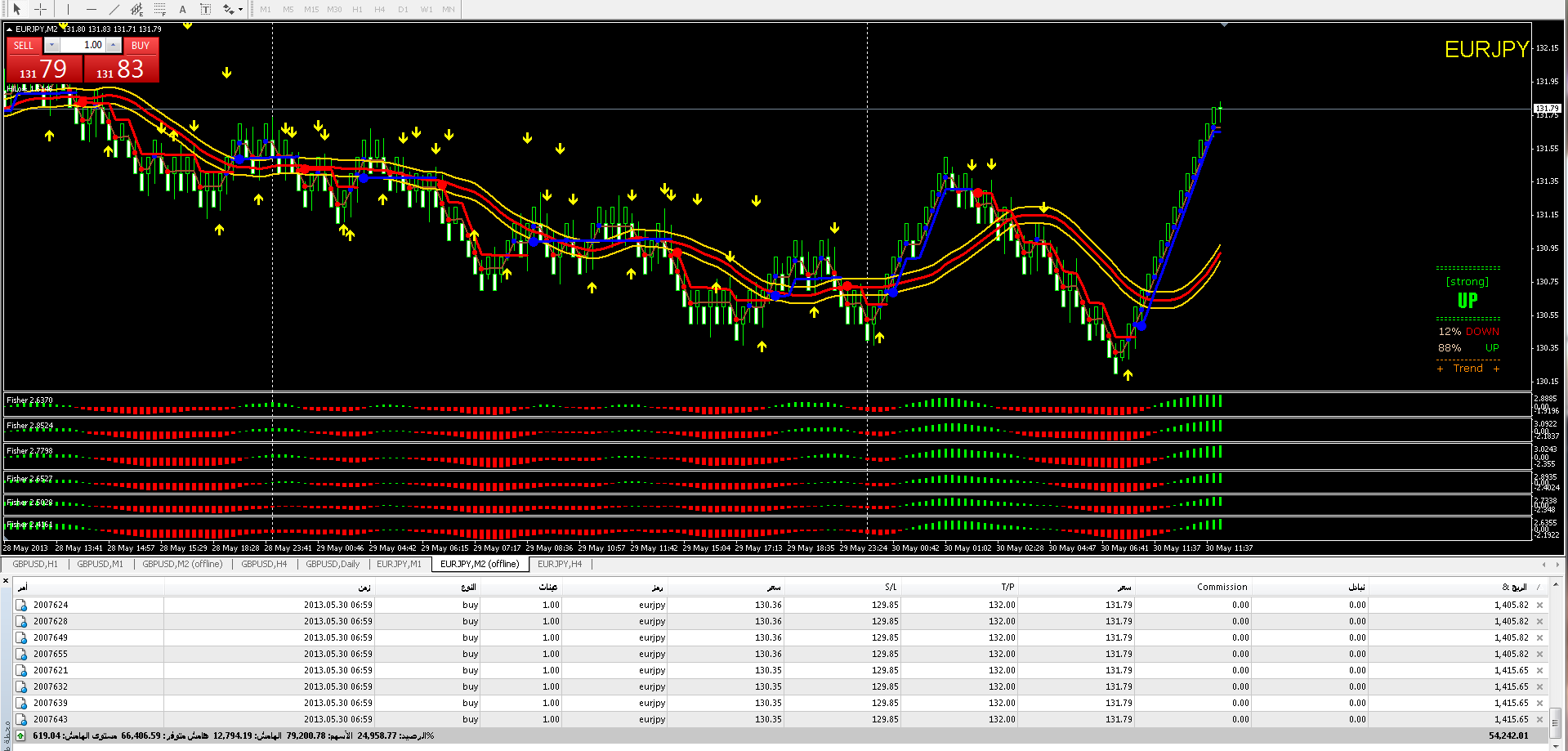The width and height of the screenshot is (1568, 751).
Task: Click total profit 54,242.01 value
Action: 1508,735
